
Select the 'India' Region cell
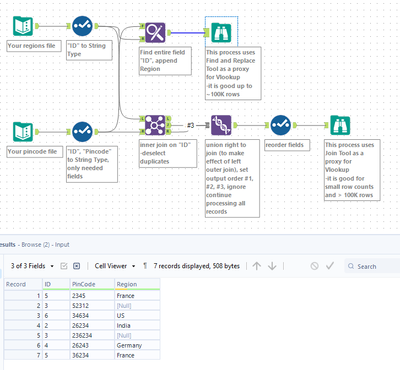[137, 326]
